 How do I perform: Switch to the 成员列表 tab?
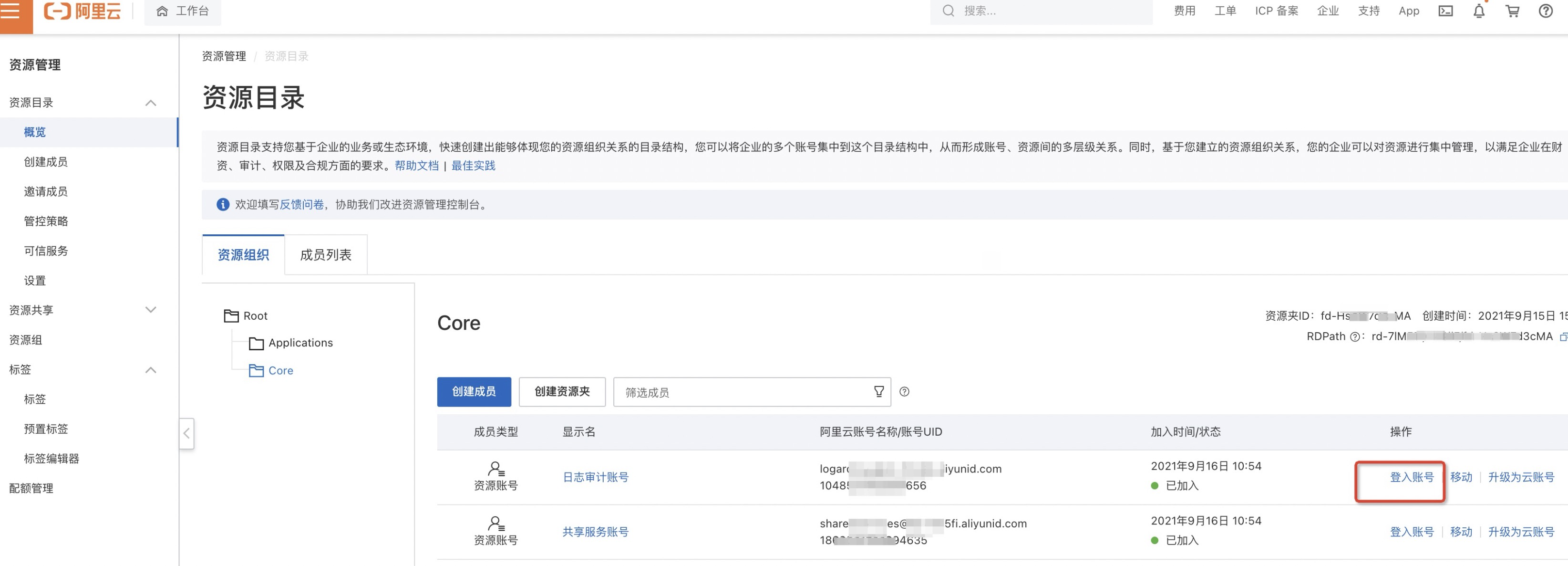click(326, 255)
